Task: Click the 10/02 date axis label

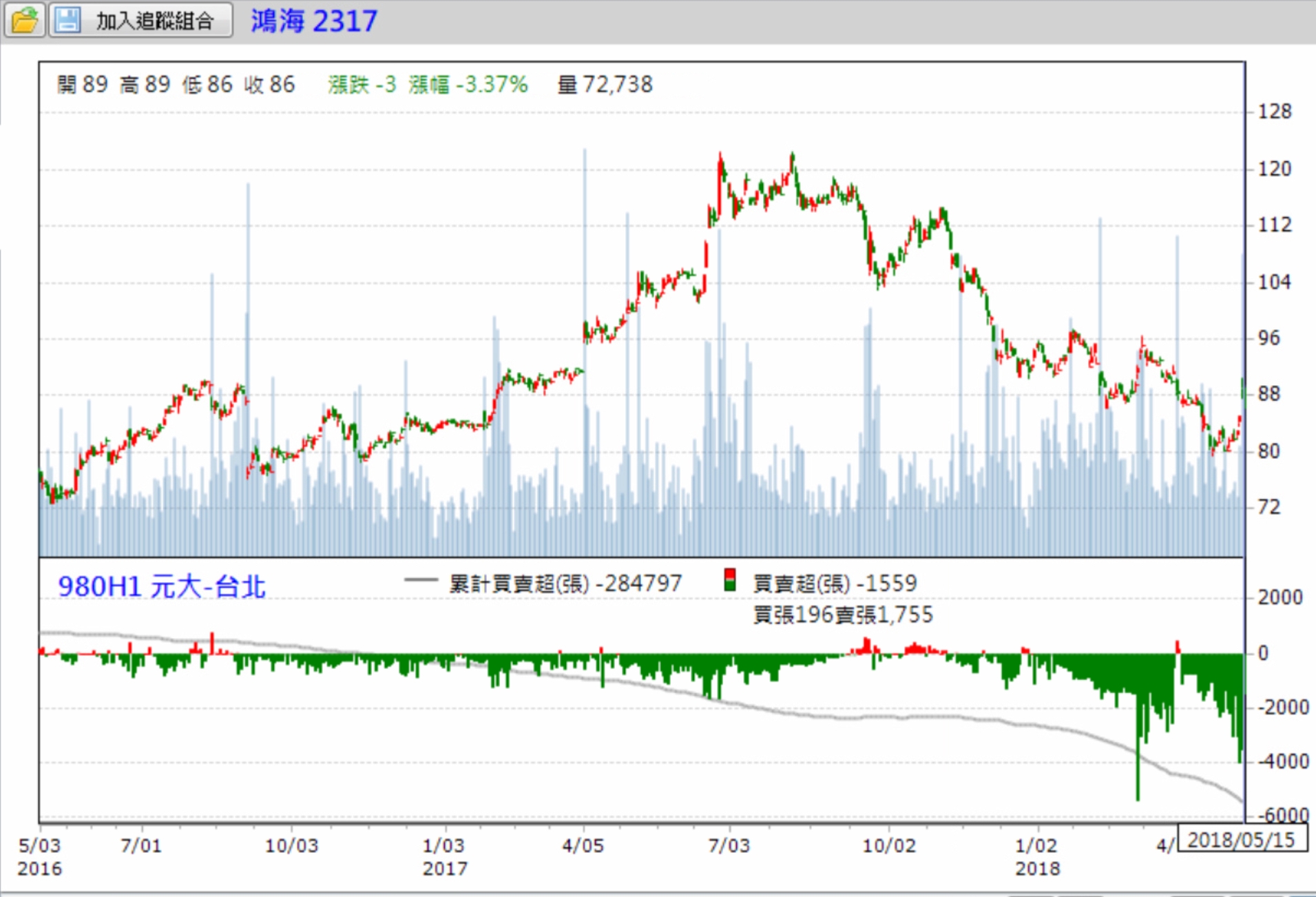Action: coord(890,845)
